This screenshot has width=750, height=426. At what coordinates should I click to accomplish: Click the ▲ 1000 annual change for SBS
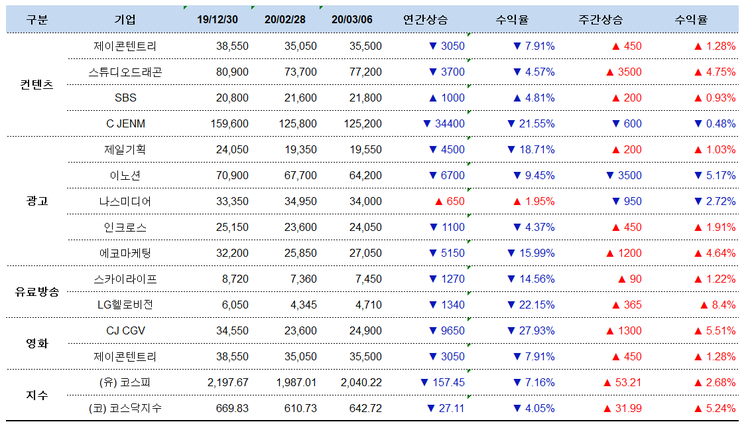447,98
